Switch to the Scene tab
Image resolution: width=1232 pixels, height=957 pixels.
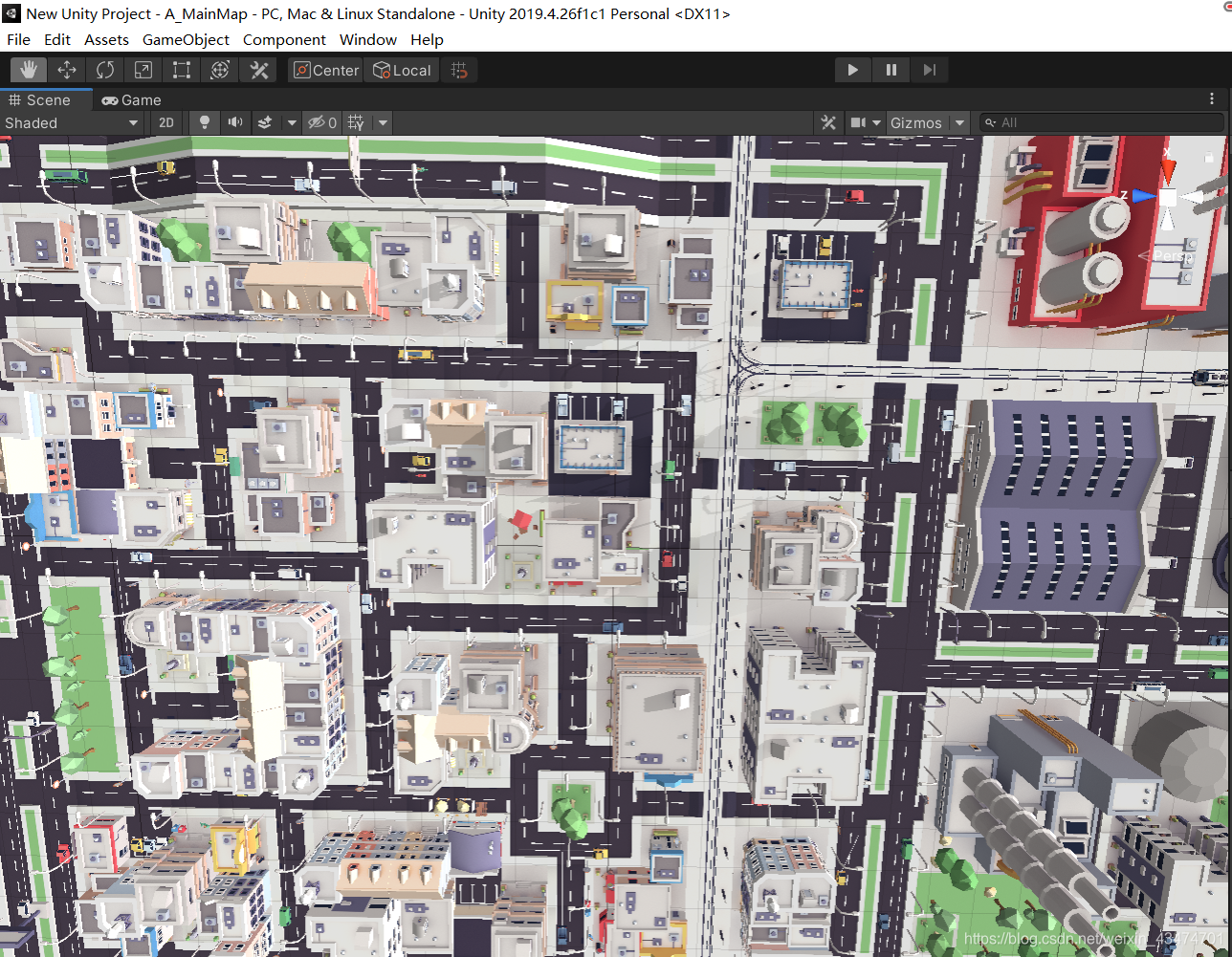(x=46, y=99)
